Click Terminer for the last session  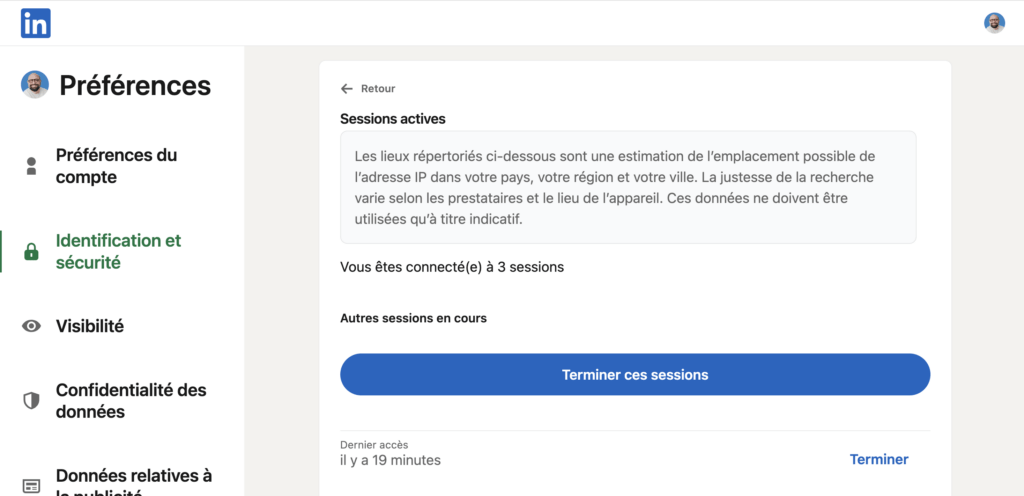coord(878,459)
